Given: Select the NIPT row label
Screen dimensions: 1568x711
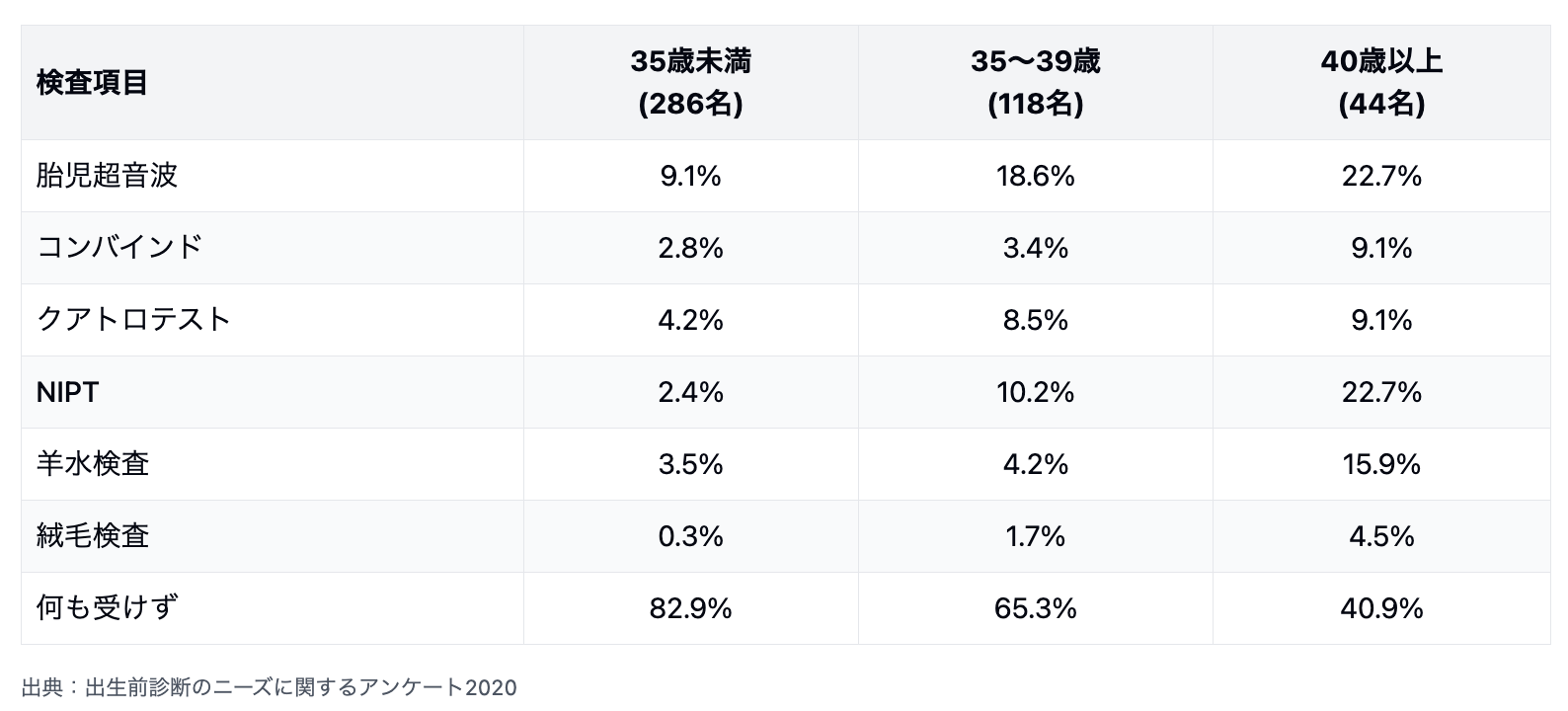Looking at the screenshot, I should 67,392.
